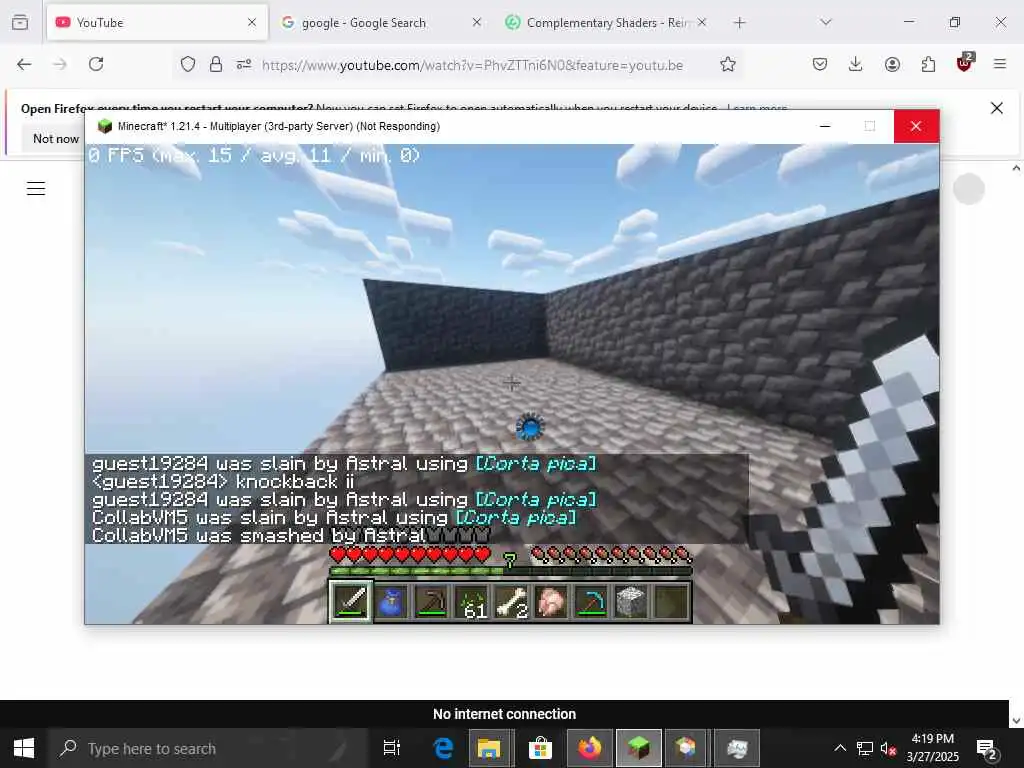The width and height of the screenshot is (1024, 768).
Task: Click the page scrollbar up arrow
Action: tap(1016, 168)
